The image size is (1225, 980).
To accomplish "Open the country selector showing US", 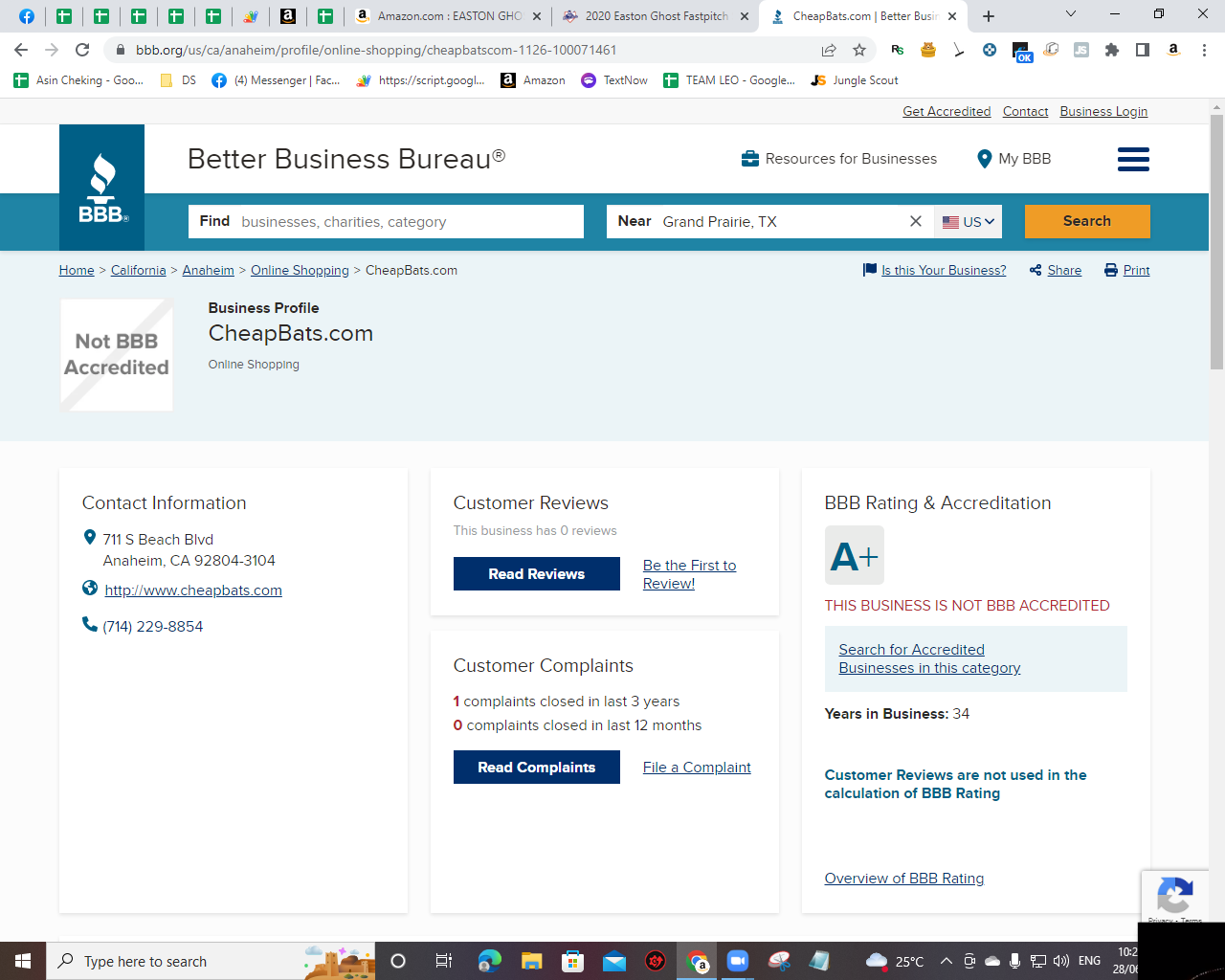I will point(969,221).
